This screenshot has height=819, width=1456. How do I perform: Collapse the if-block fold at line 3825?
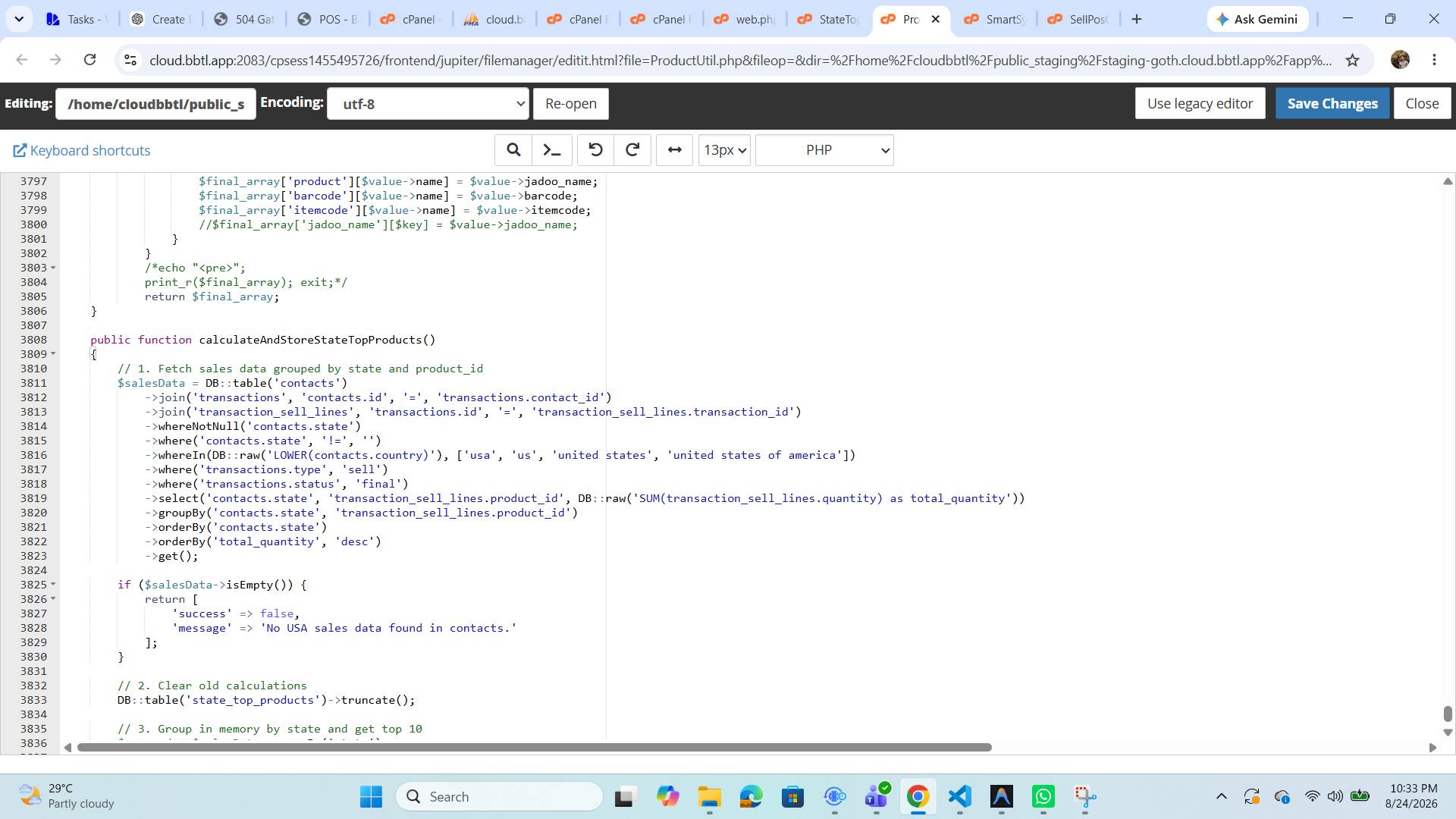coord(53,585)
